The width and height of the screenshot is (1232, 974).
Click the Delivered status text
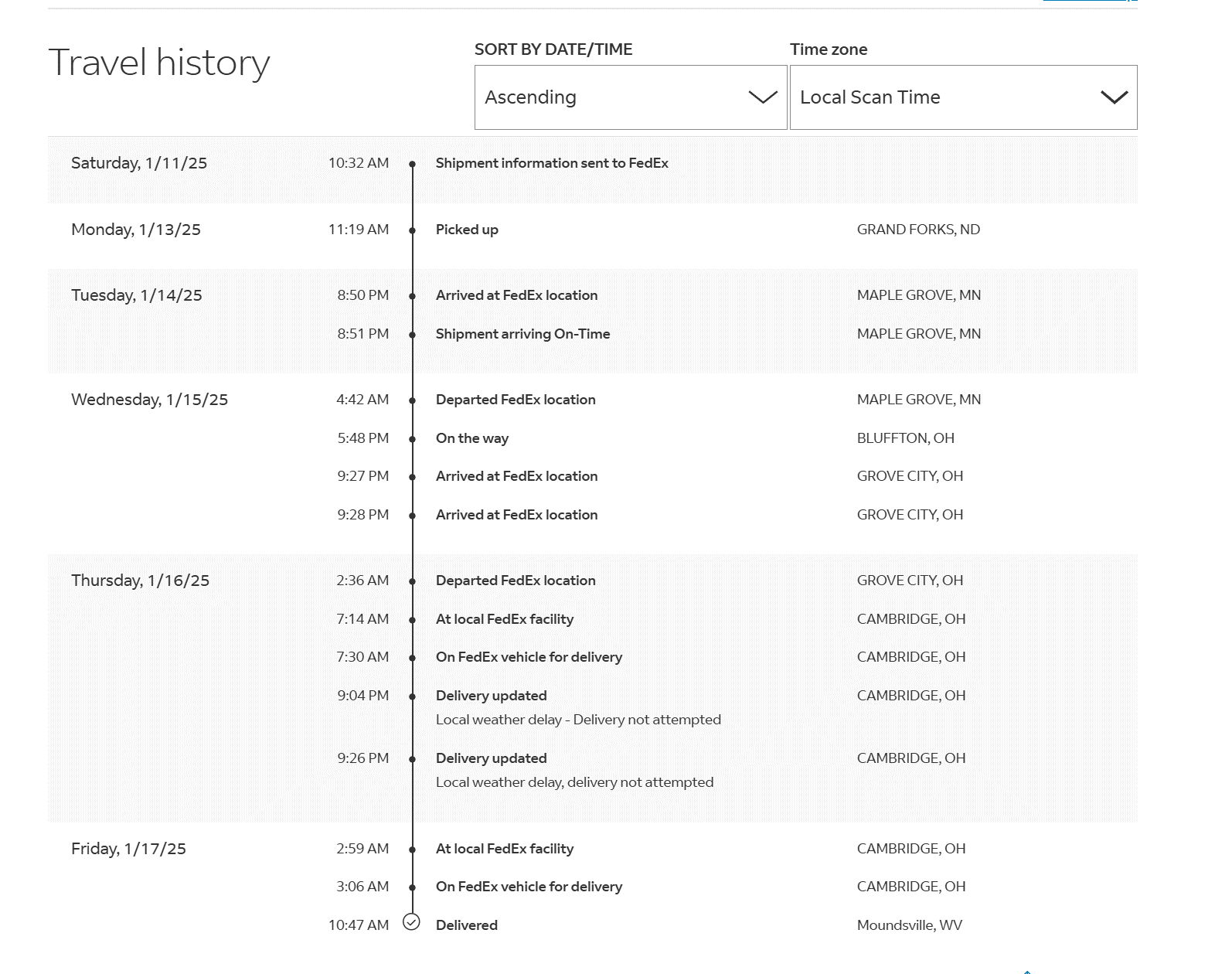[x=467, y=925]
